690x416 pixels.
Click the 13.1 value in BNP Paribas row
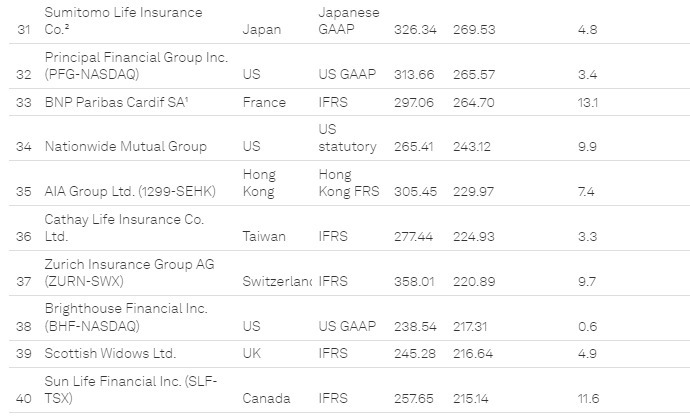(587, 102)
